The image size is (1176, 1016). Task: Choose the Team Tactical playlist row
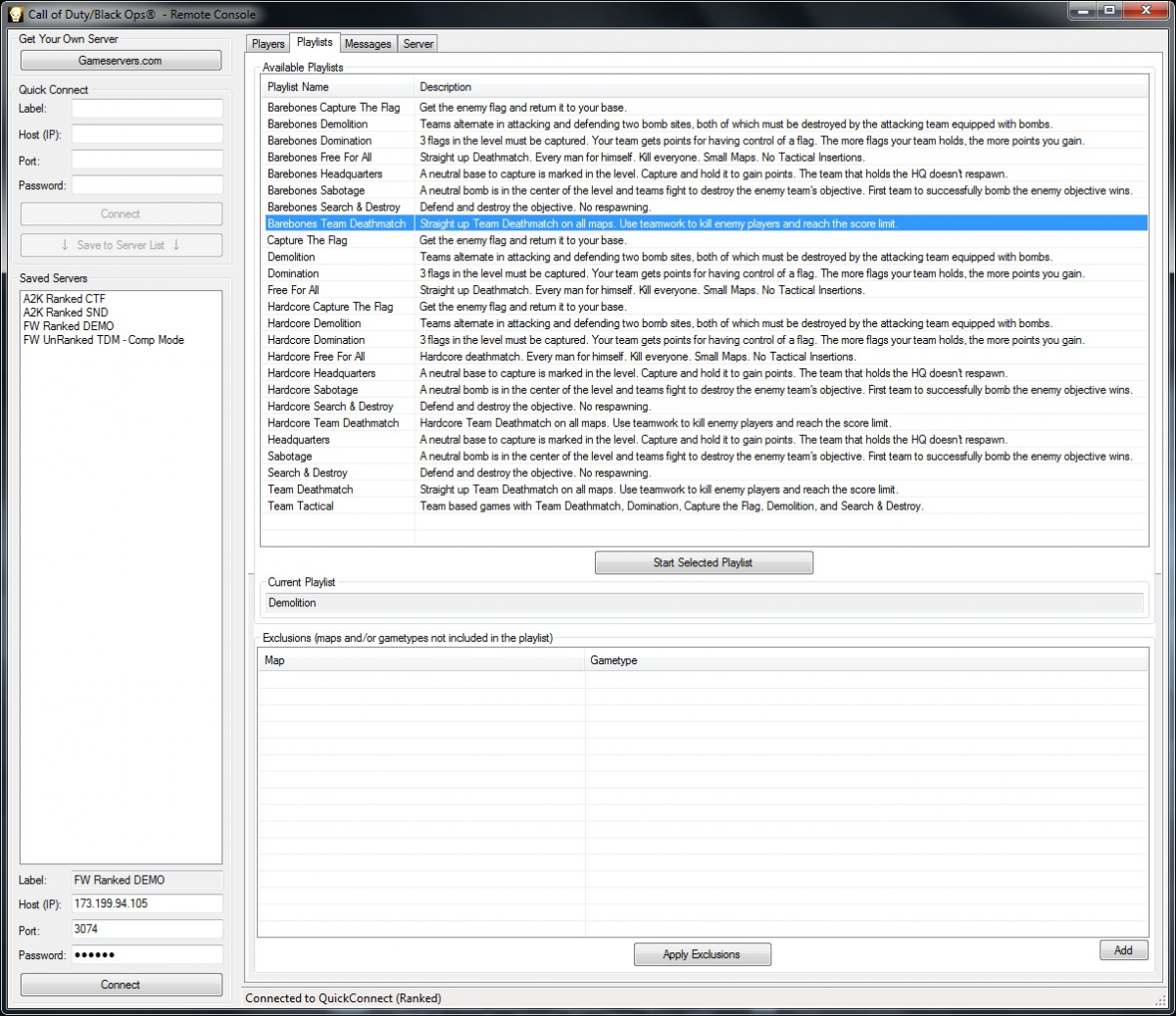pos(301,507)
